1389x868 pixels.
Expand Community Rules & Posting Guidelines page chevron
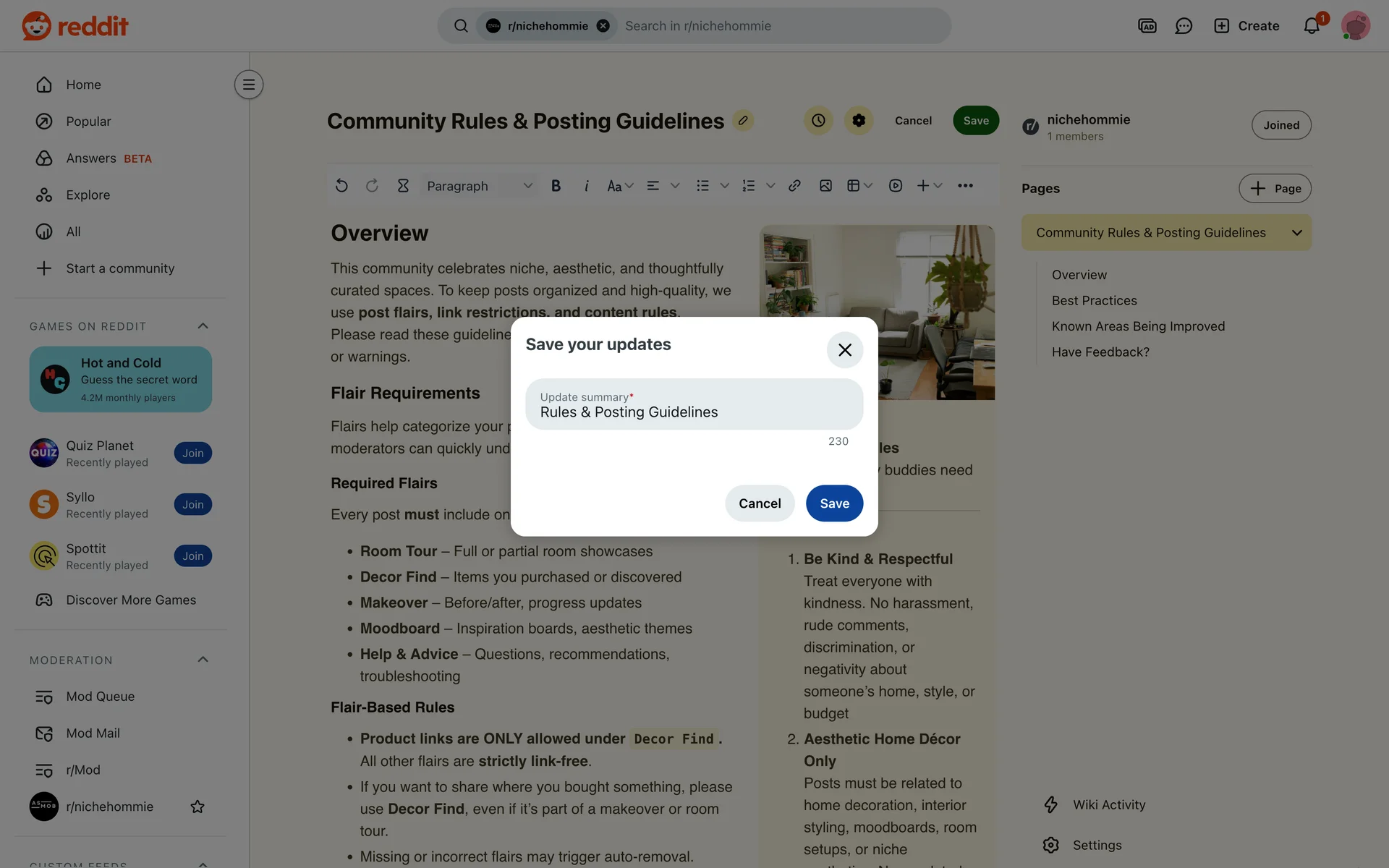click(1296, 233)
